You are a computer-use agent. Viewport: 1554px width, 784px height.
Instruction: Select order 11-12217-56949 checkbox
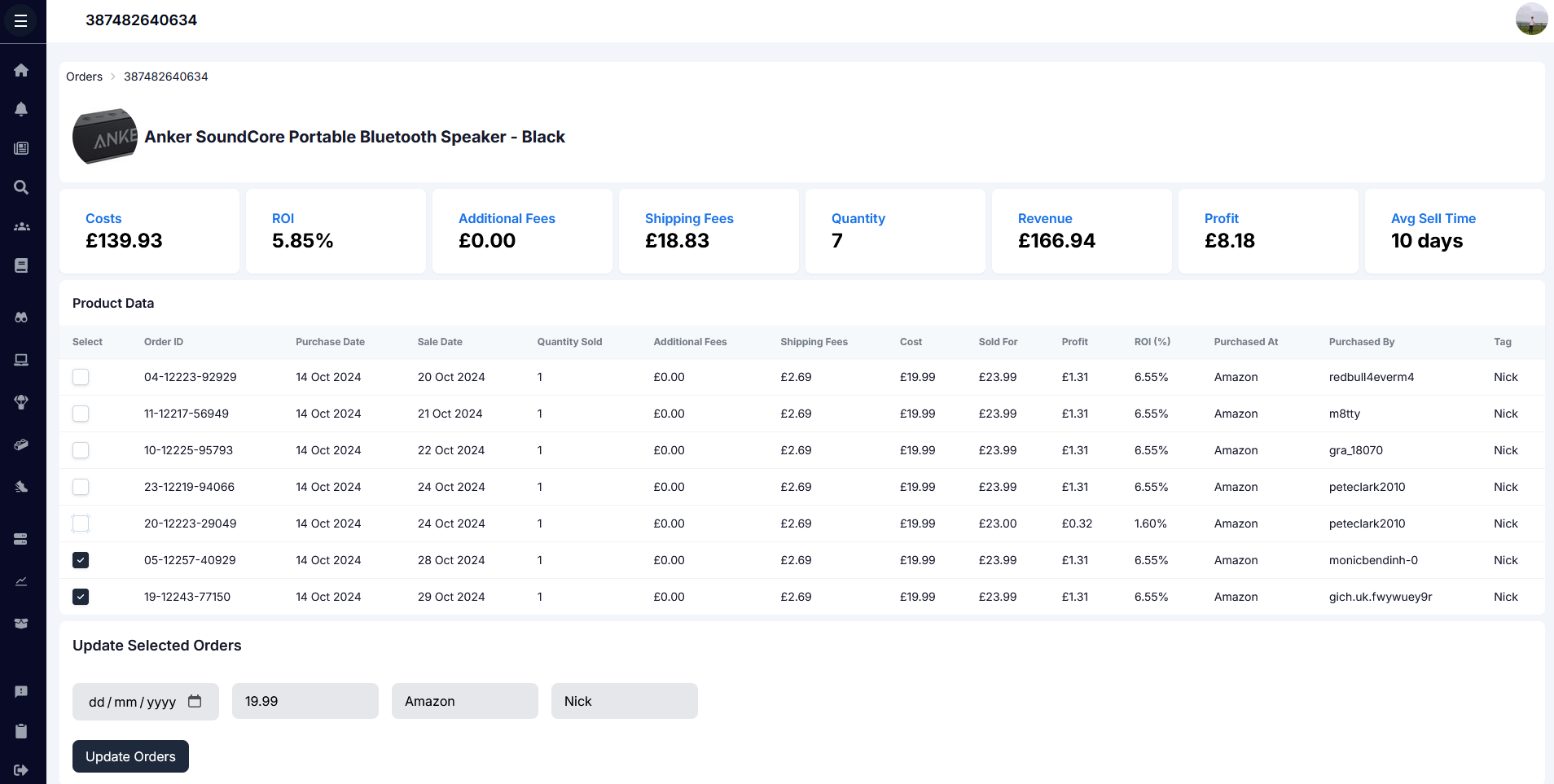(x=81, y=414)
